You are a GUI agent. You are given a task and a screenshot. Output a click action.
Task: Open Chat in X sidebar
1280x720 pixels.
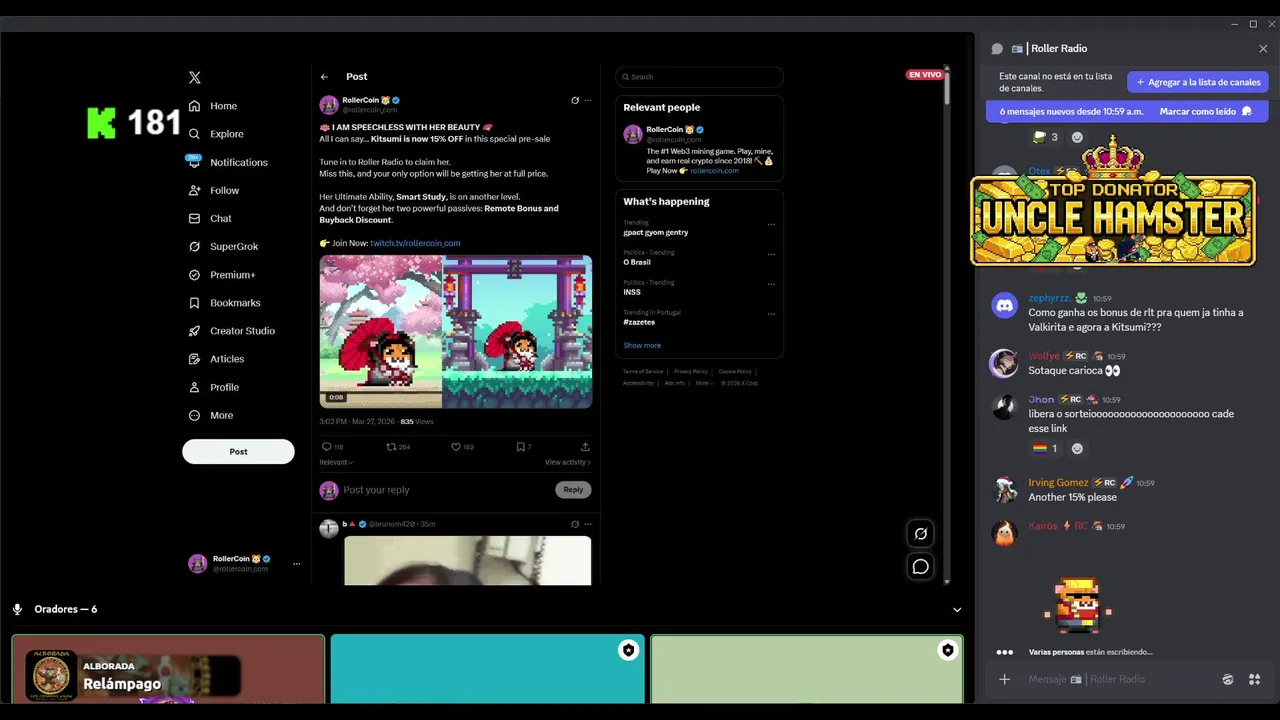click(x=210, y=218)
